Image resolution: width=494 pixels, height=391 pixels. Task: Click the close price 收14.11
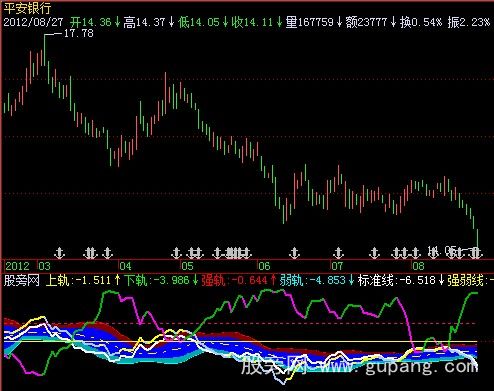coord(252,22)
